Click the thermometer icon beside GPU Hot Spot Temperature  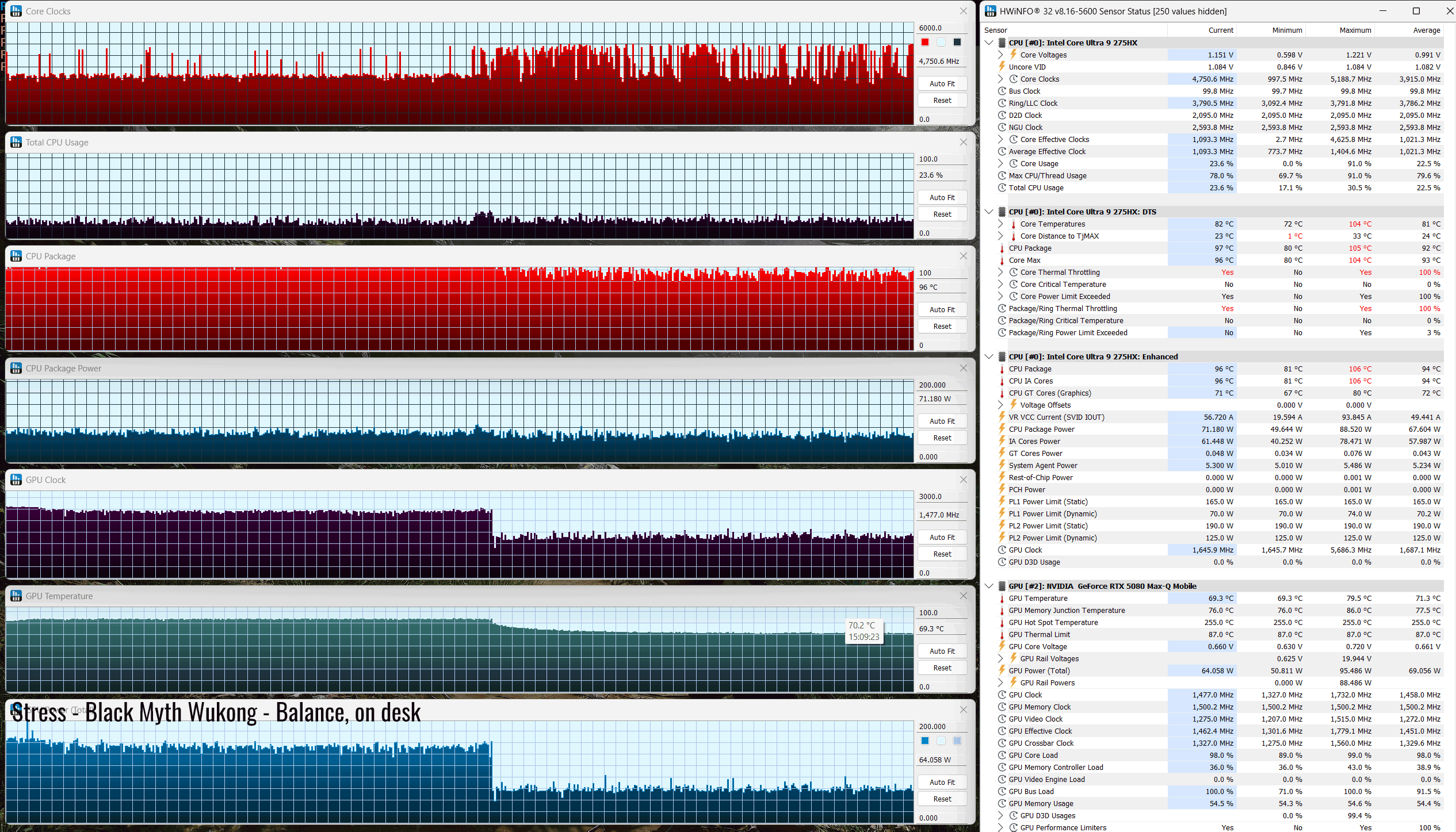click(1002, 622)
